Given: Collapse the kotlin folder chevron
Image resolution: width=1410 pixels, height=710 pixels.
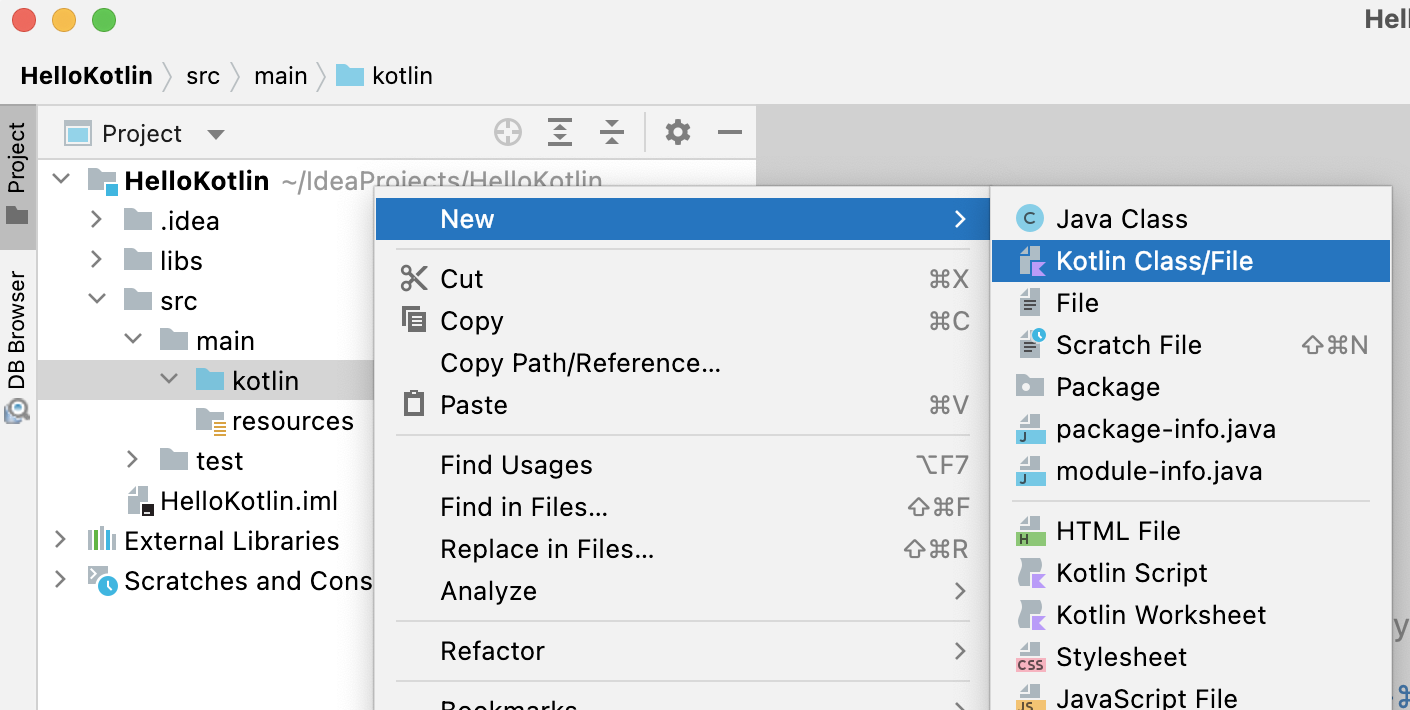Looking at the screenshot, I should [169, 380].
